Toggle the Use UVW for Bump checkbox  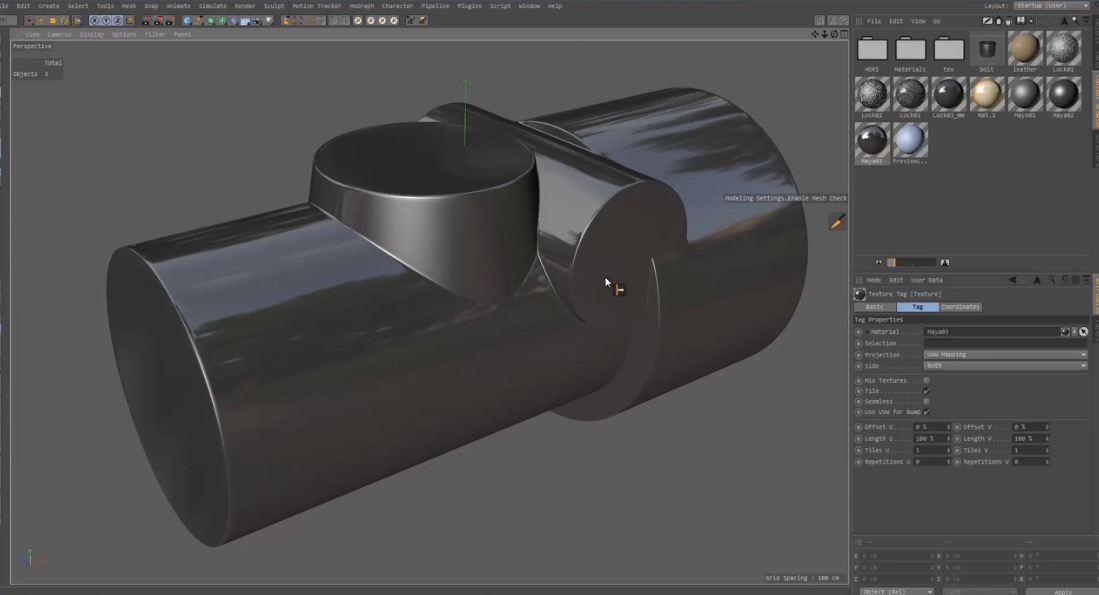click(x=925, y=412)
